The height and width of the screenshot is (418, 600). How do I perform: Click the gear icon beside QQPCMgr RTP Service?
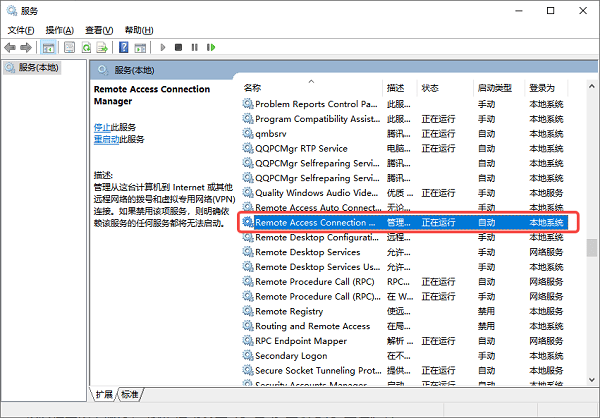[248, 148]
